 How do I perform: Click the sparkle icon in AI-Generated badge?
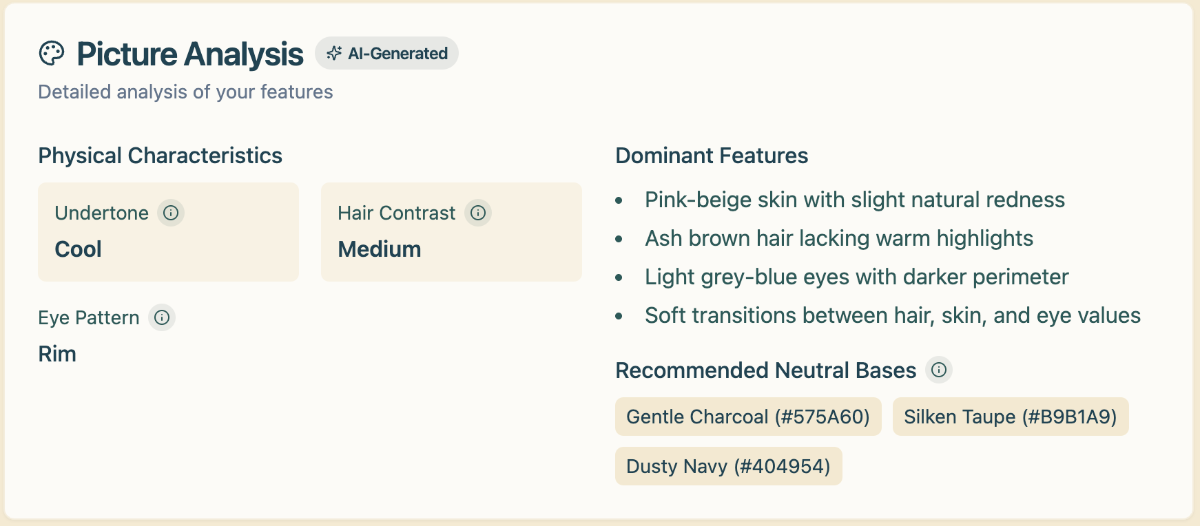point(334,53)
